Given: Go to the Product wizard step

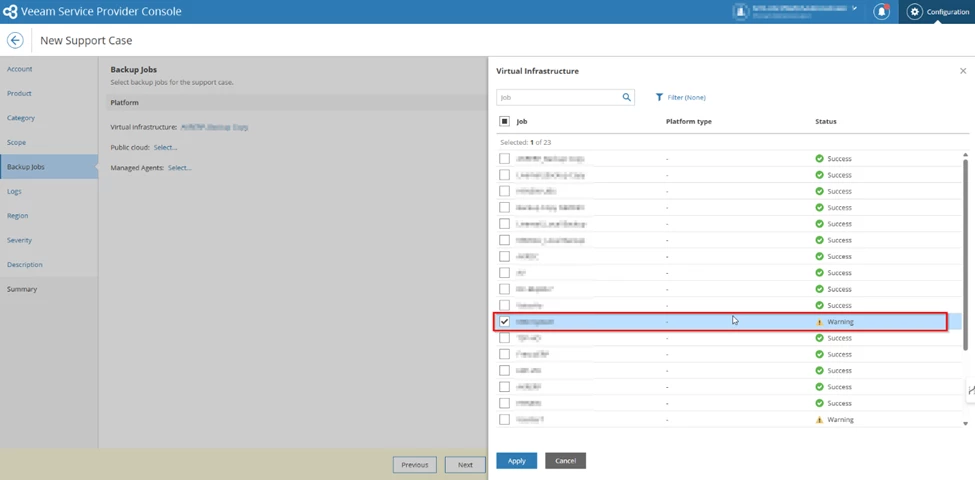Looking at the screenshot, I should coord(19,93).
